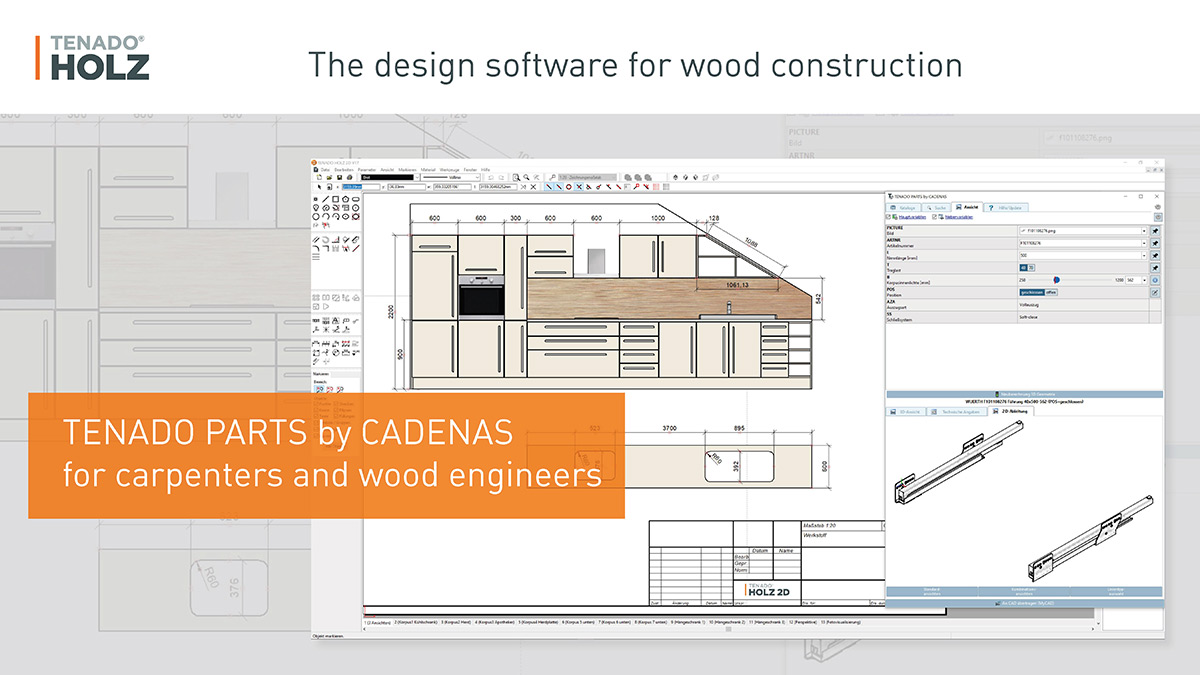Screen dimensions: 1200x675
Task: Open the Korpusinnenlichte 562 dropdown
Action: 1144,280
